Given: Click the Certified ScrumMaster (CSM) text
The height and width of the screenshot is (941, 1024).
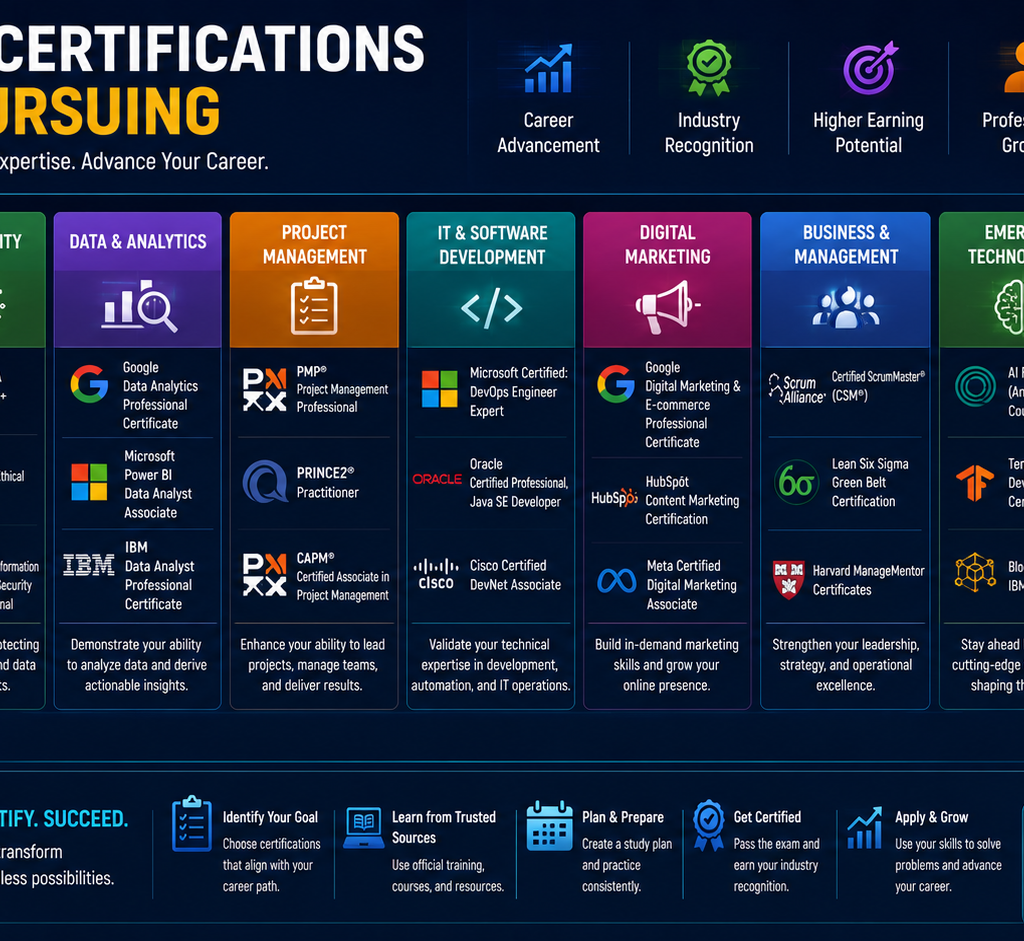Looking at the screenshot, I should coord(878,386).
